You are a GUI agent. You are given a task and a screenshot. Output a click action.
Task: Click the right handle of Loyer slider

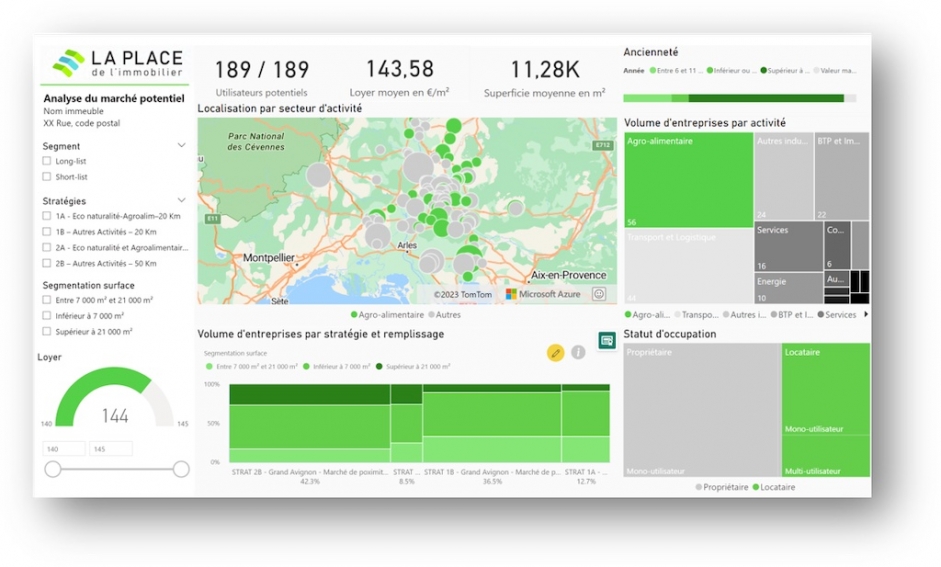(x=181, y=469)
